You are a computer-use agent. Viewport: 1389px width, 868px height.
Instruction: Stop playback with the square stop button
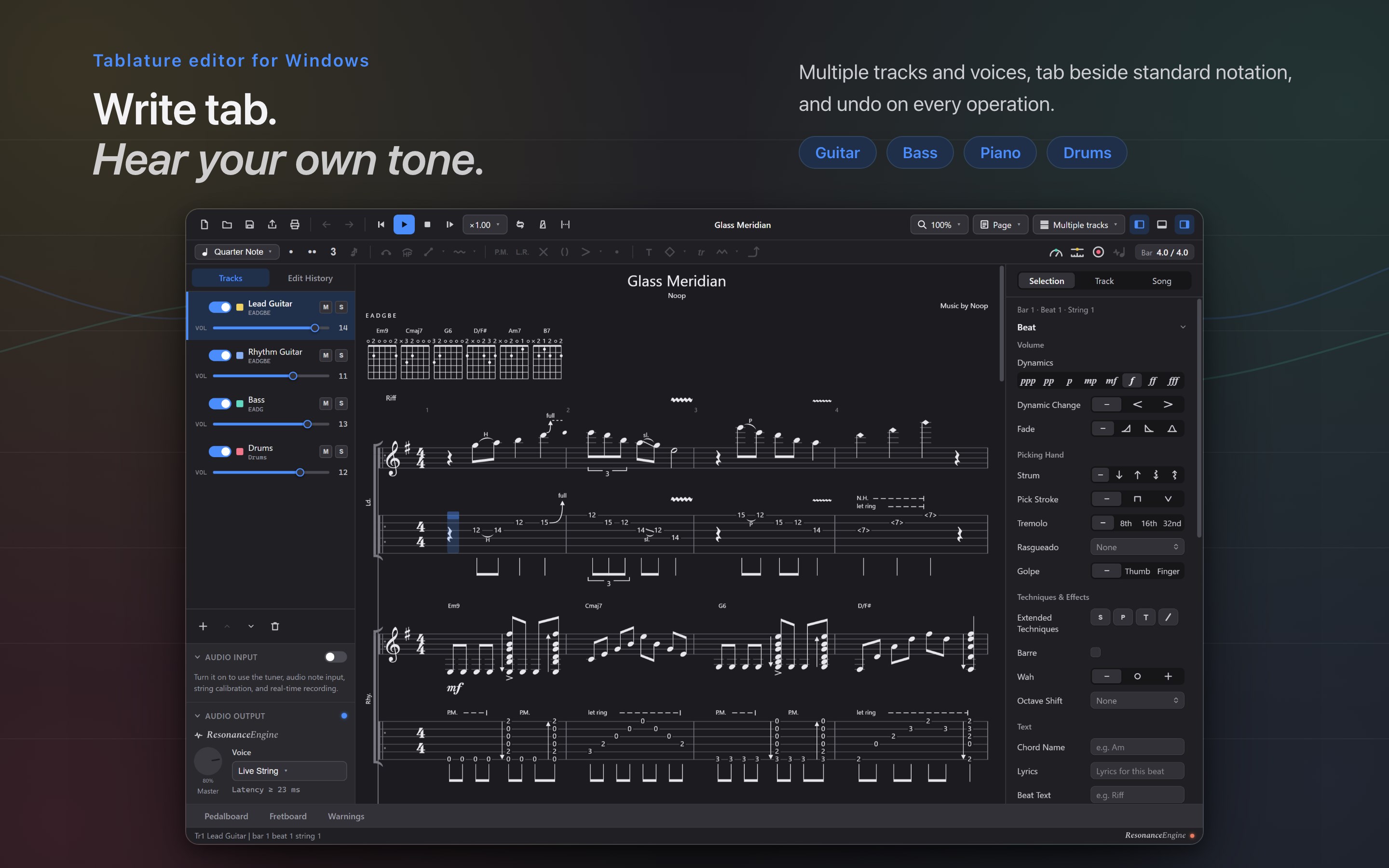(x=427, y=224)
